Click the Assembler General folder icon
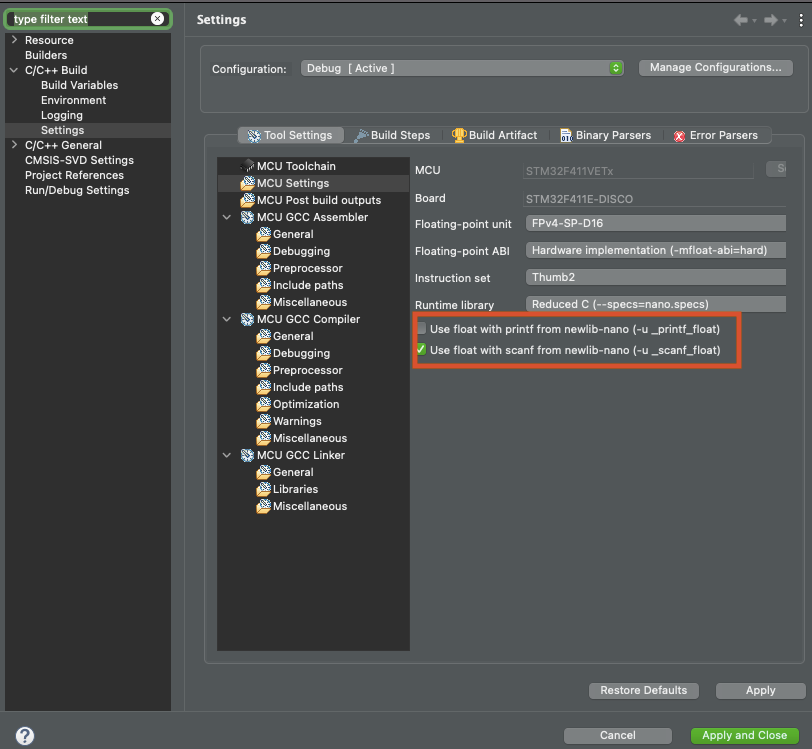 click(x=264, y=234)
